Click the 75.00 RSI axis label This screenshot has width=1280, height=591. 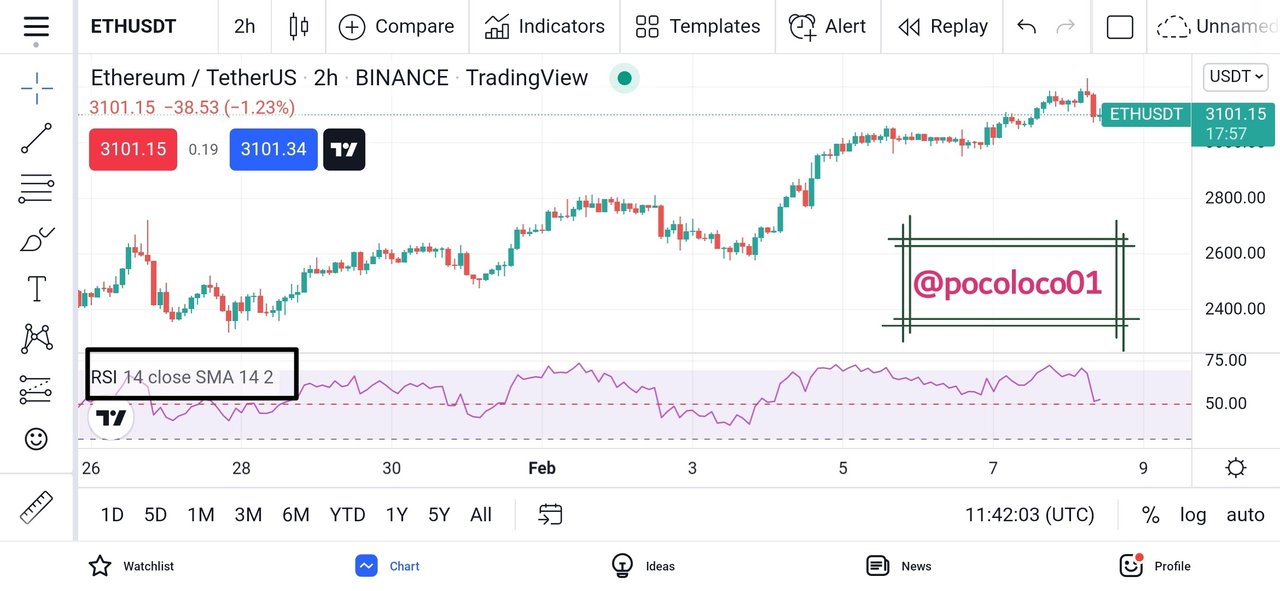pyautogui.click(x=1225, y=360)
